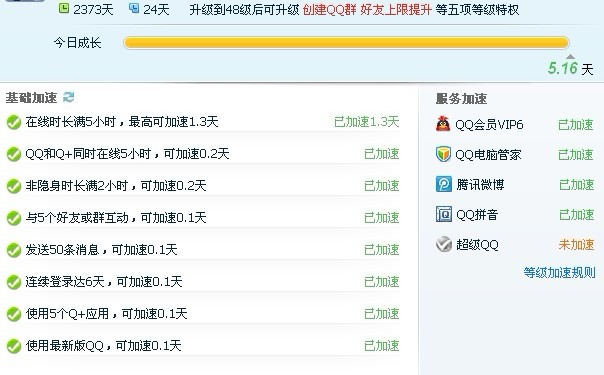Click the yellow 今日成长 progress bar

(346, 42)
